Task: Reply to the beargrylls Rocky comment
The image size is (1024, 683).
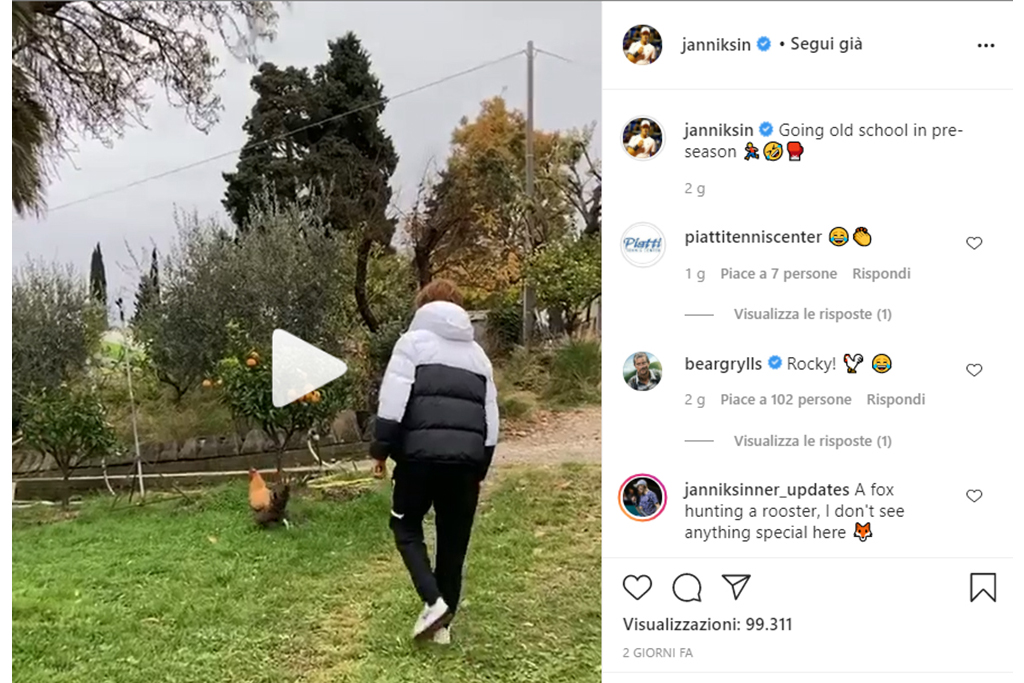Action: (895, 400)
